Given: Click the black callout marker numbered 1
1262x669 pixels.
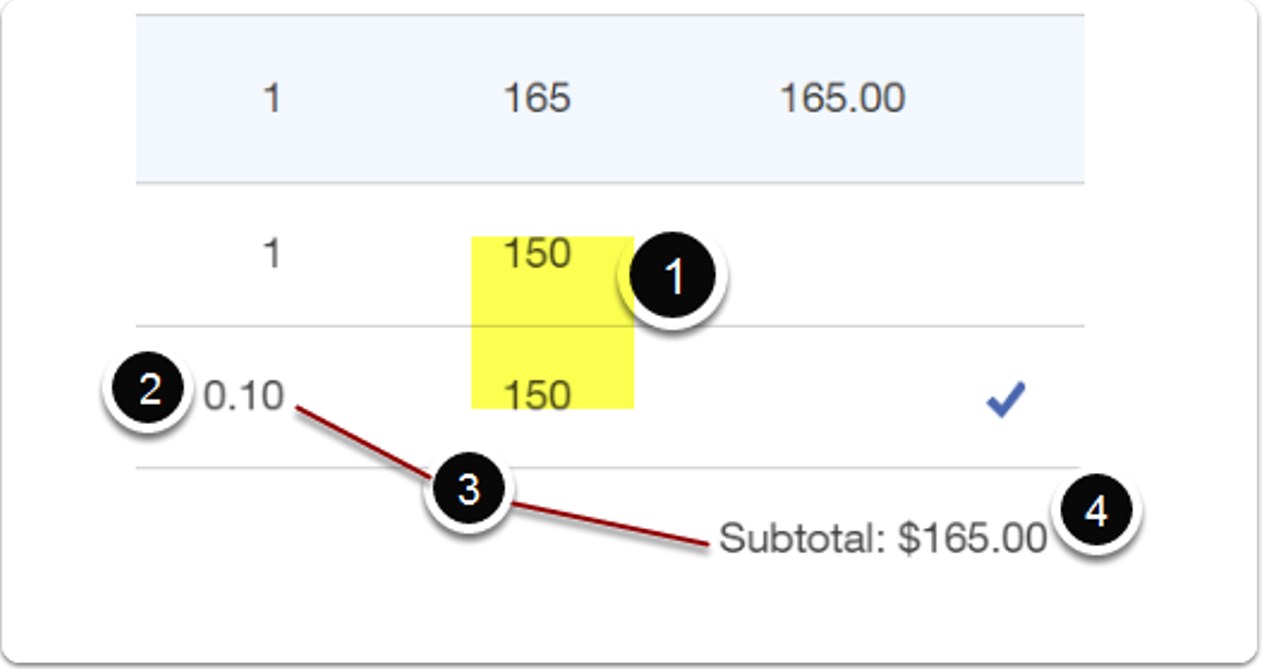Looking at the screenshot, I should point(673,277).
